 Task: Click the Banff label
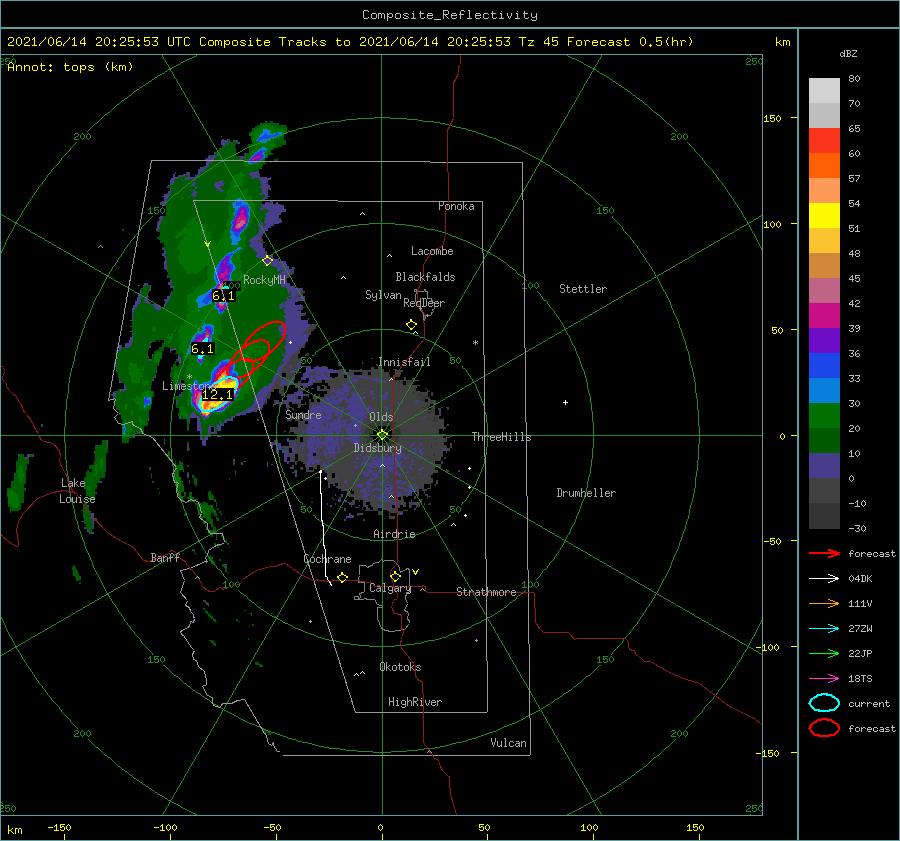click(165, 557)
